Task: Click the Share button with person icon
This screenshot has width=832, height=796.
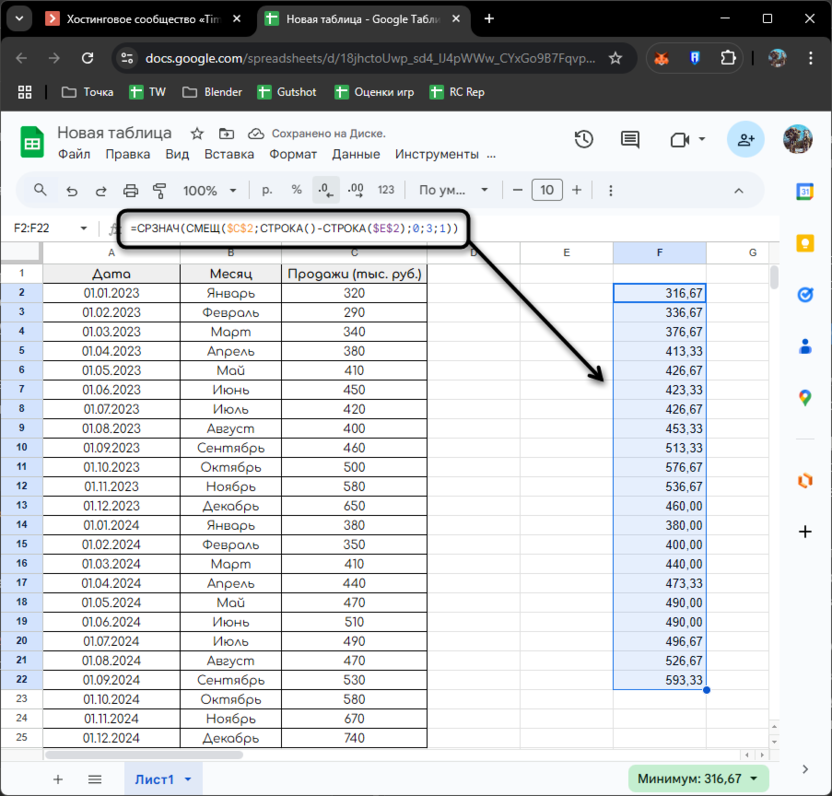Action: pyautogui.click(x=746, y=140)
